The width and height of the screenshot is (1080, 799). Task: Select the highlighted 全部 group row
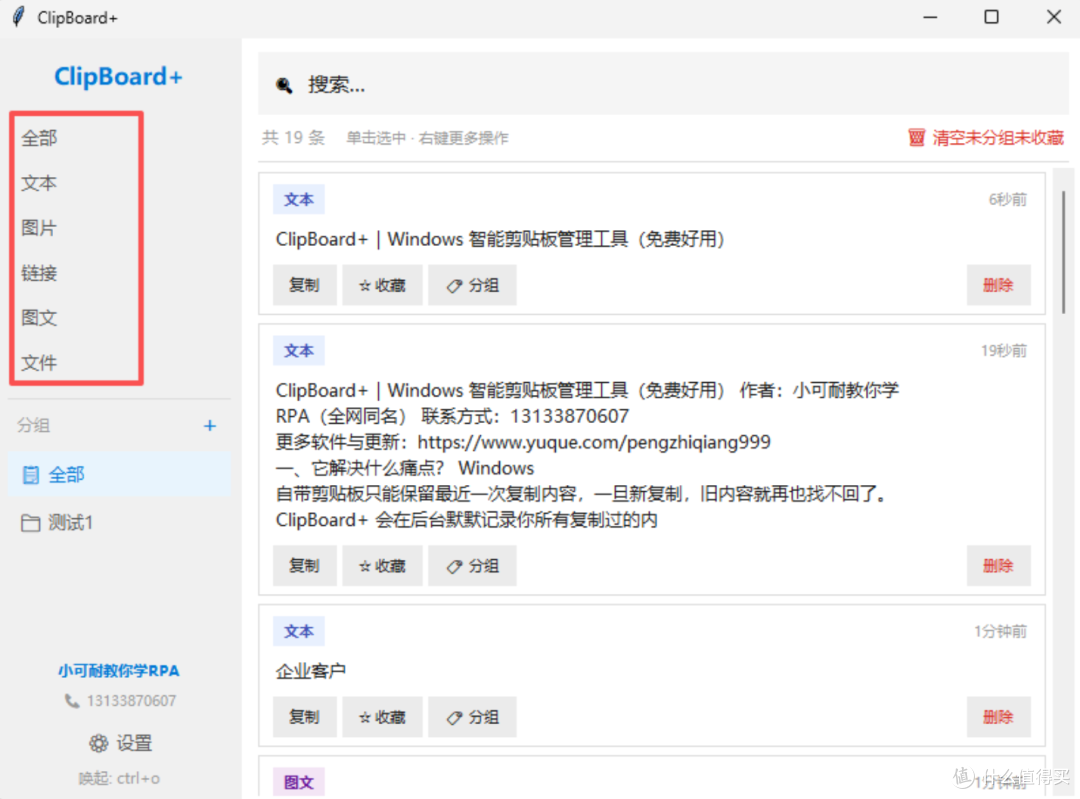point(119,475)
